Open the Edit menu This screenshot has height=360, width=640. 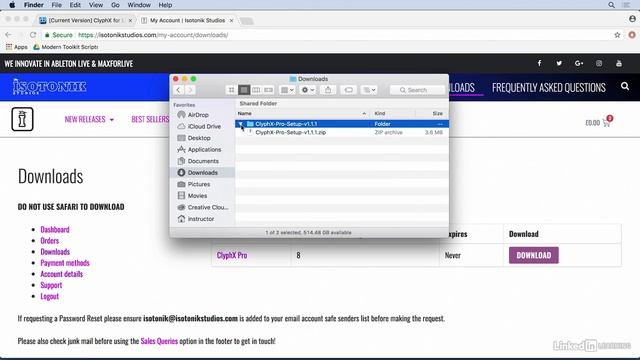[x=75, y=5]
